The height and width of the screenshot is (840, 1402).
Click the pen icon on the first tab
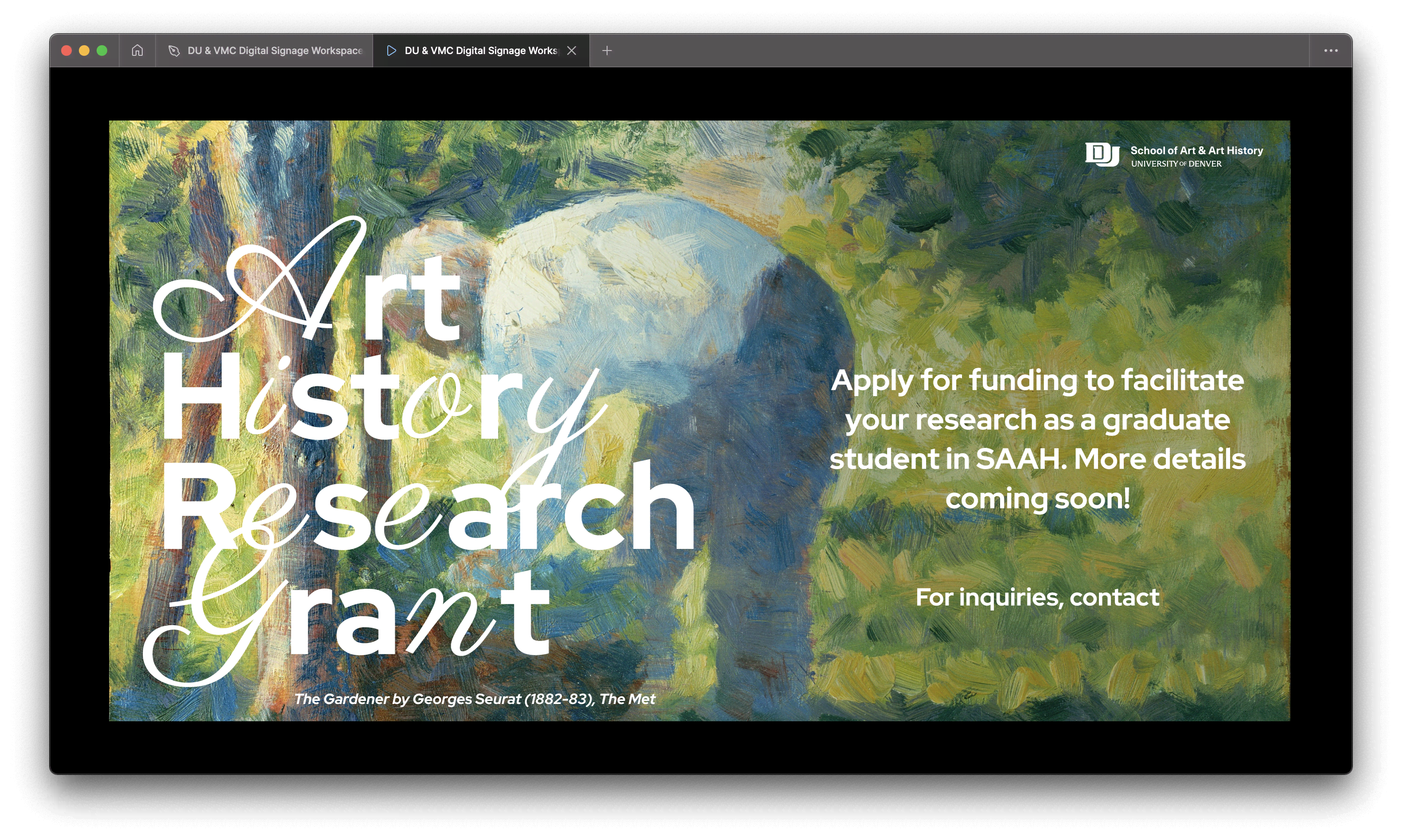click(174, 51)
